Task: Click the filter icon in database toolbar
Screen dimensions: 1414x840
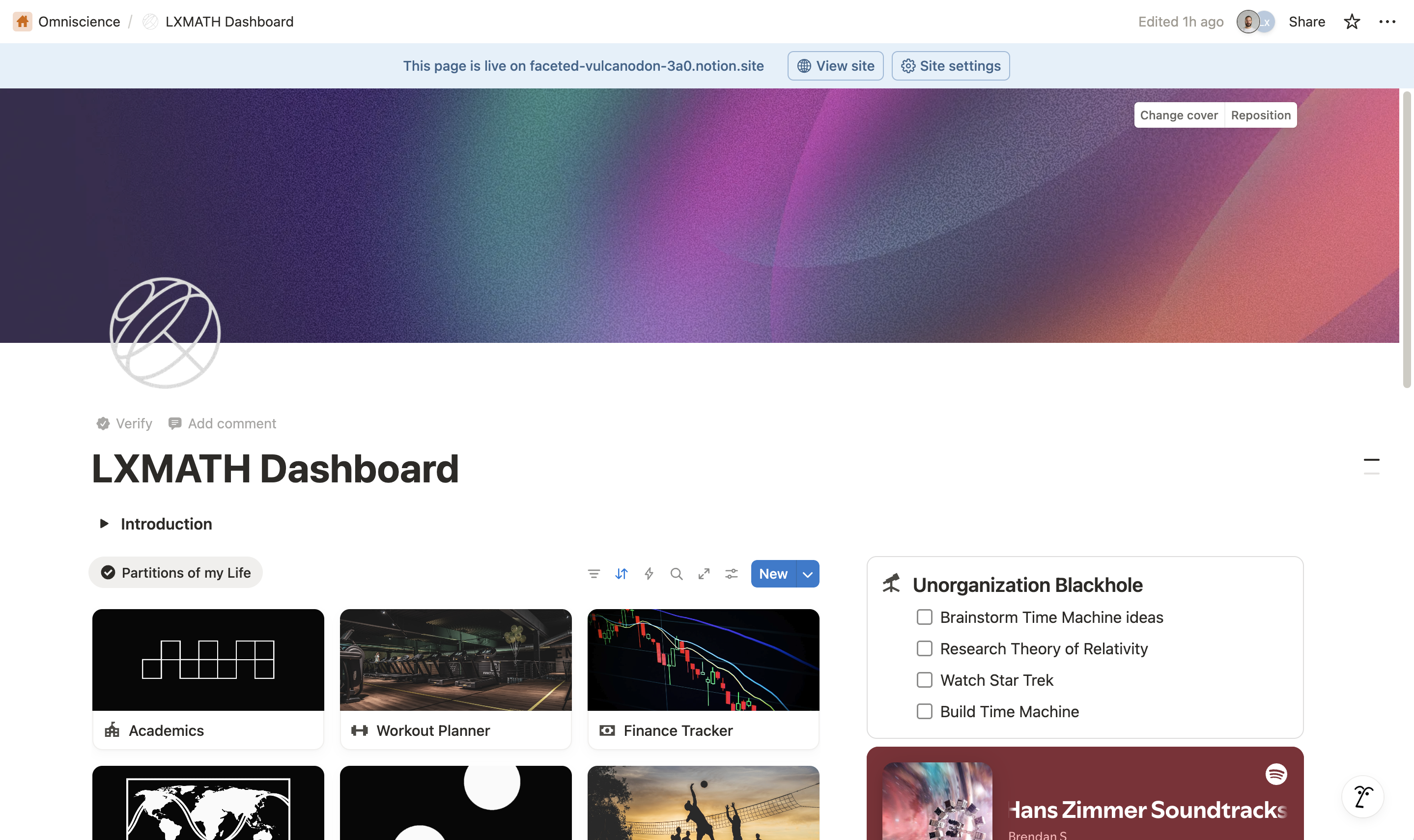Action: [x=593, y=574]
